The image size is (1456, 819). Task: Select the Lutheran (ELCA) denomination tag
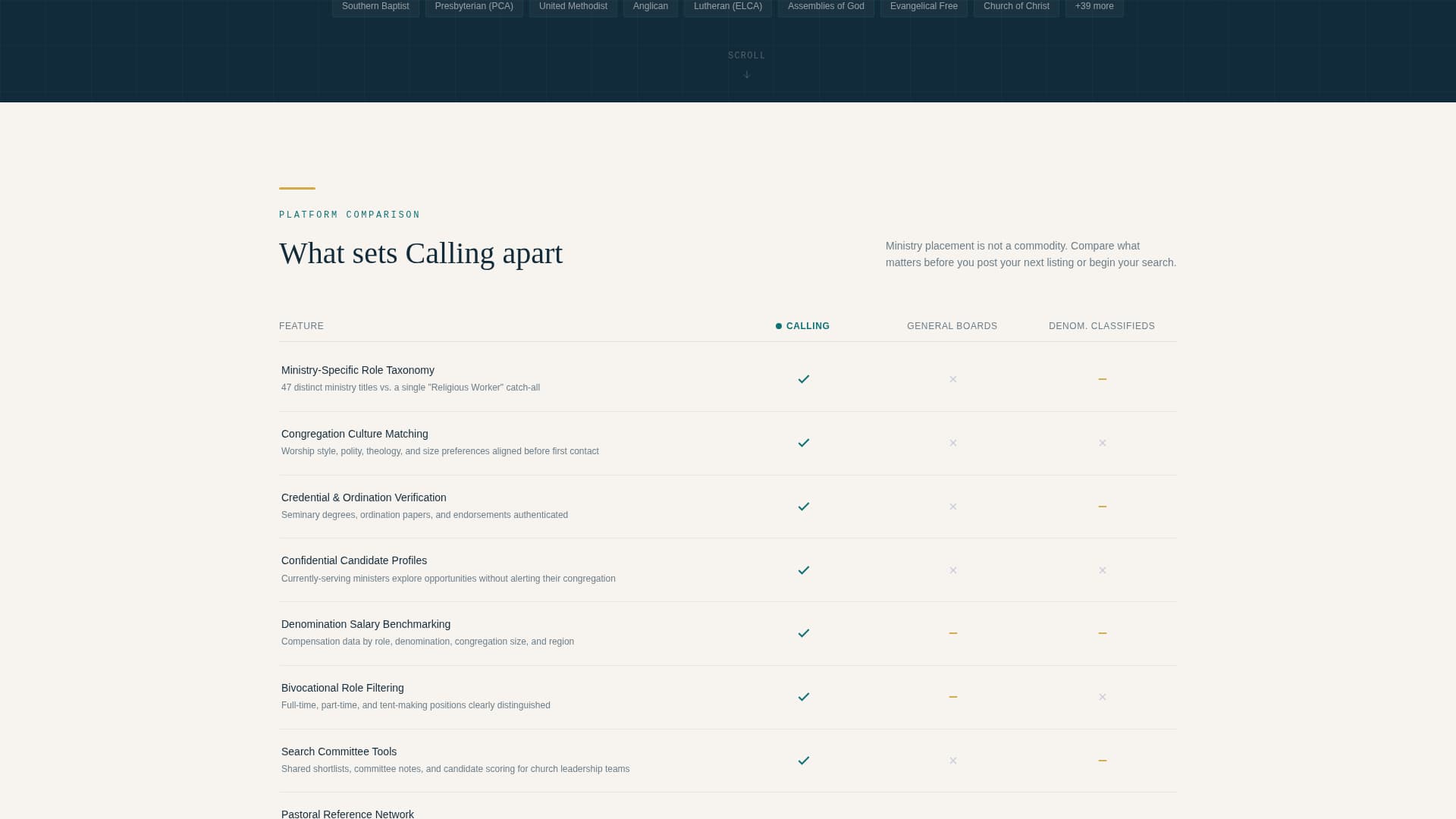[728, 7]
